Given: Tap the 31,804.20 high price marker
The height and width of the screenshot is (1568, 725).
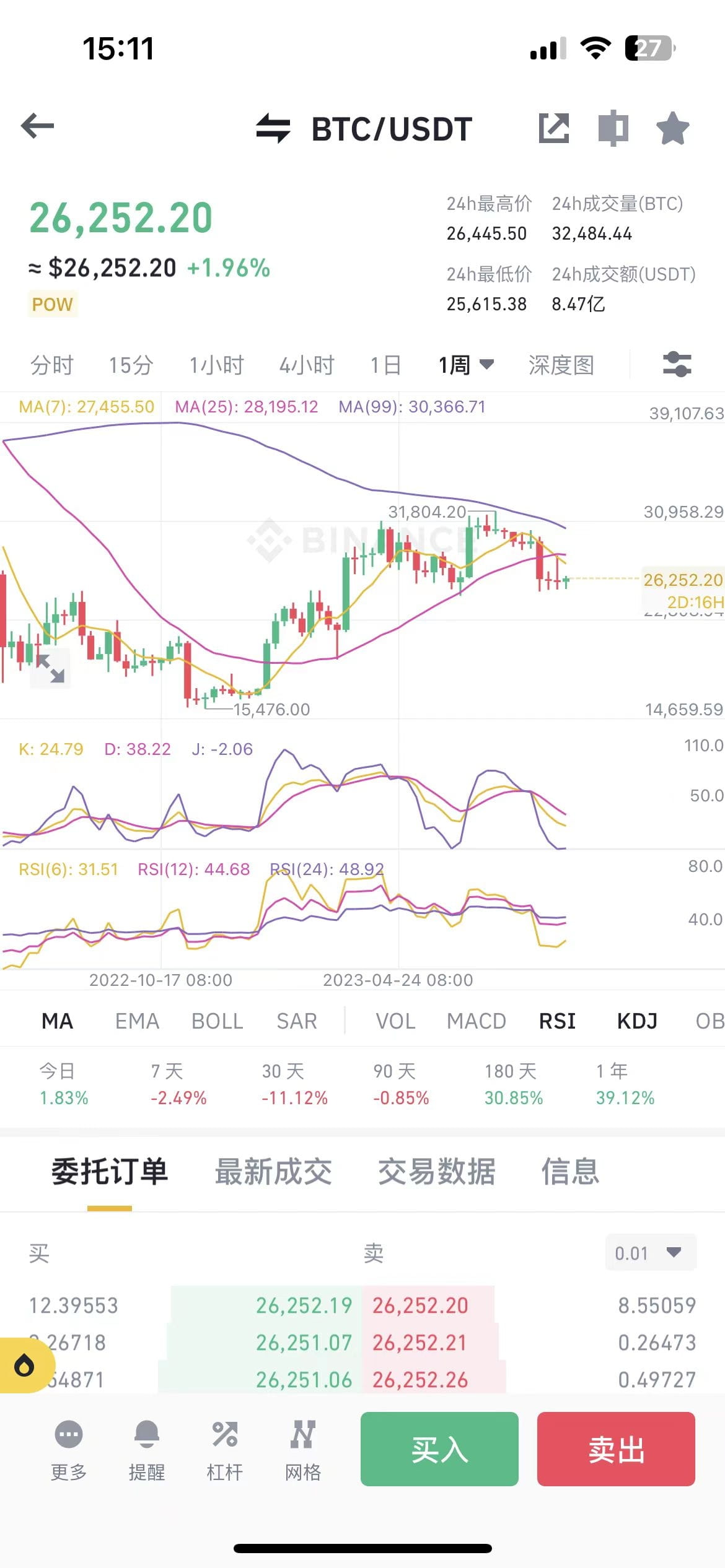Looking at the screenshot, I should tap(427, 512).
